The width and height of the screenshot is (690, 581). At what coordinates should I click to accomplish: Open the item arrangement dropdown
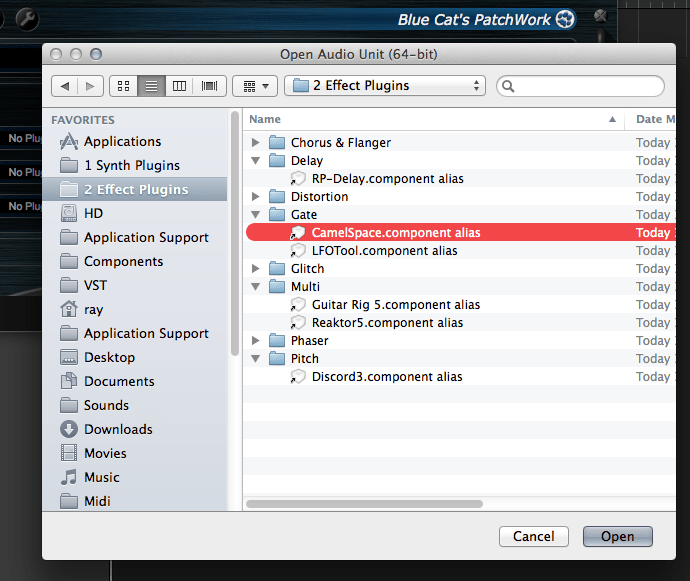coord(255,86)
